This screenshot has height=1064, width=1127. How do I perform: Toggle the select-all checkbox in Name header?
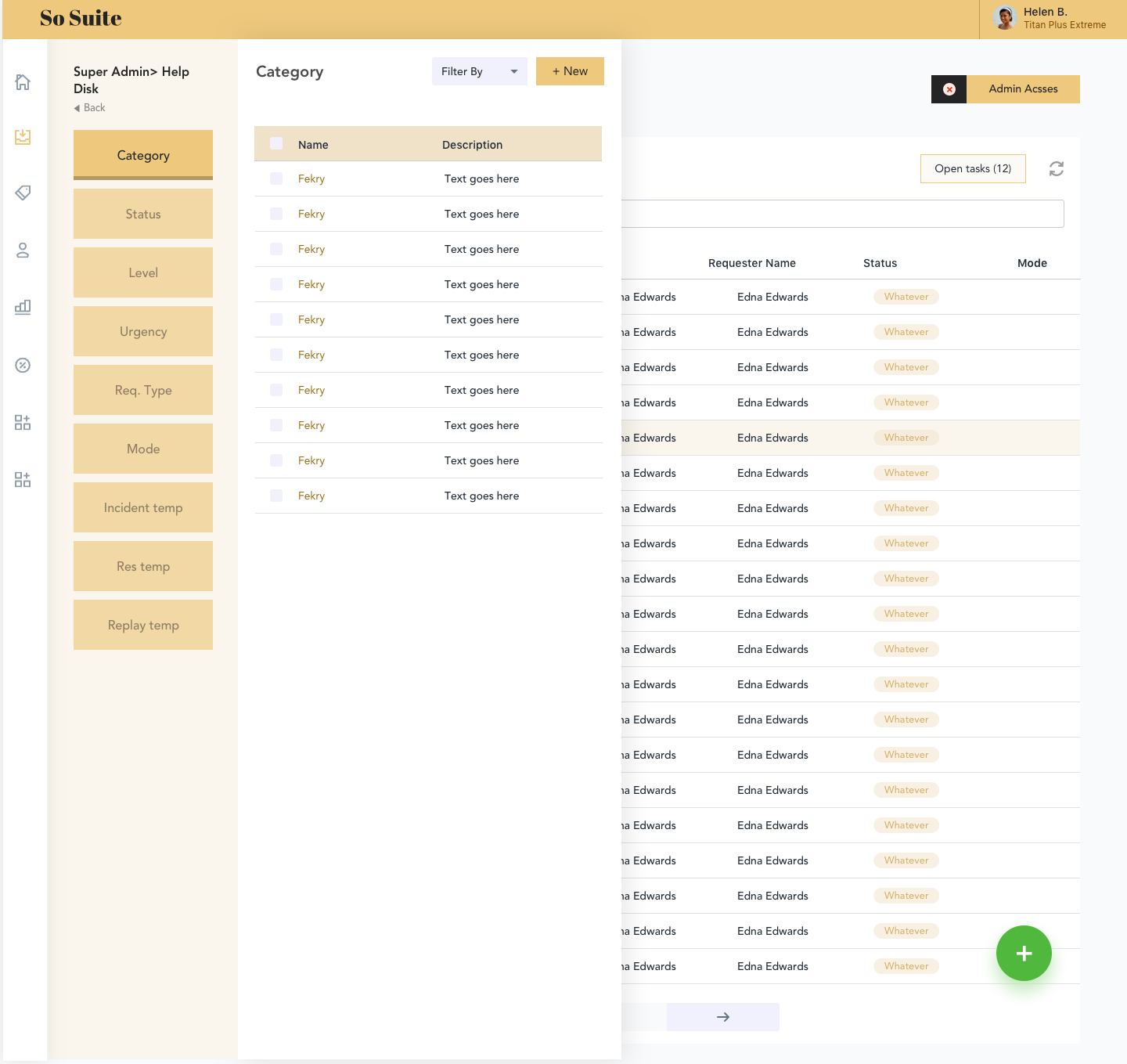pyautogui.click(x=276, y=144)
